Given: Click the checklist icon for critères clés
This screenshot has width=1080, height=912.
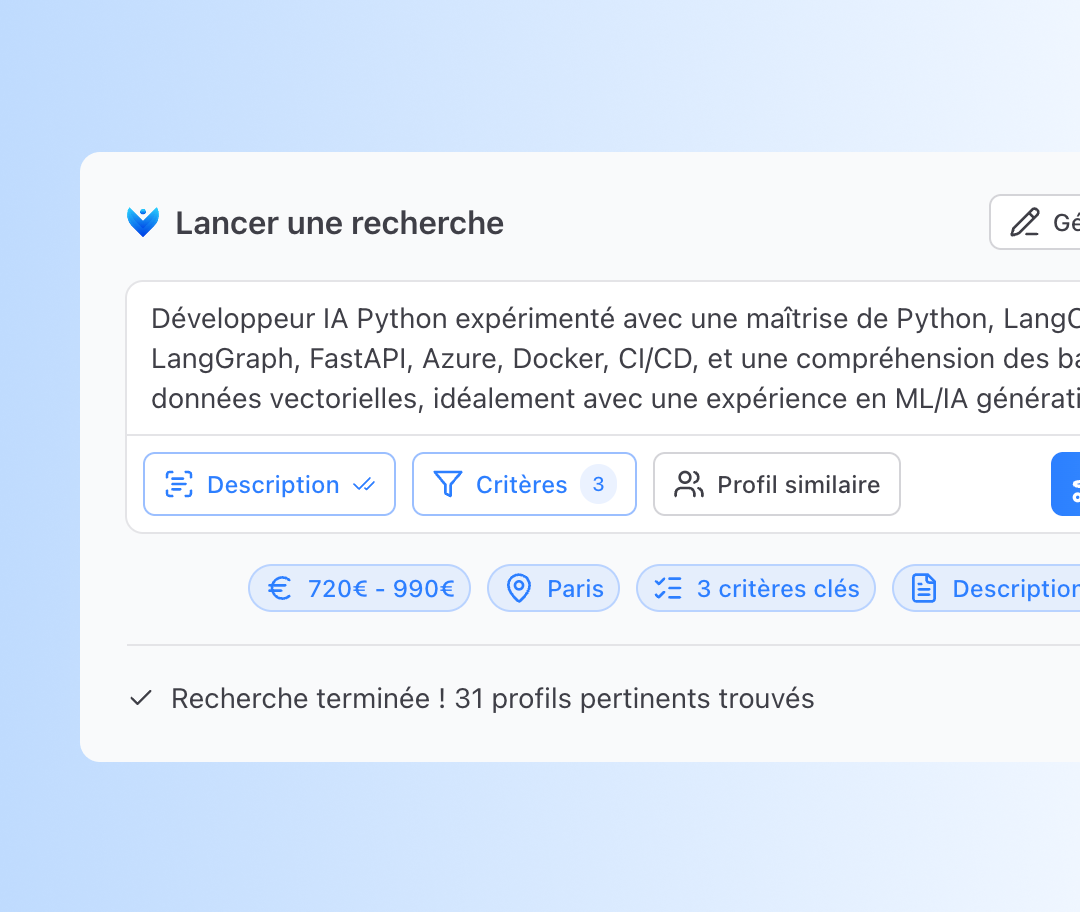Looking at the screenshot, I should pos(667,589).
